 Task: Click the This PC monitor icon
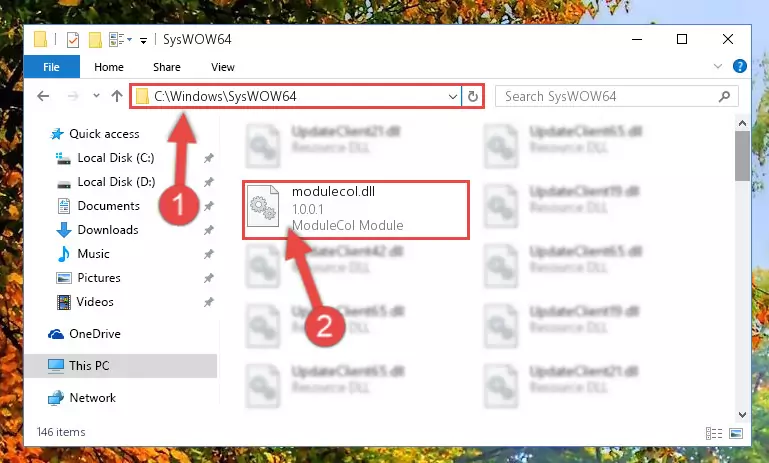(55, 366)
